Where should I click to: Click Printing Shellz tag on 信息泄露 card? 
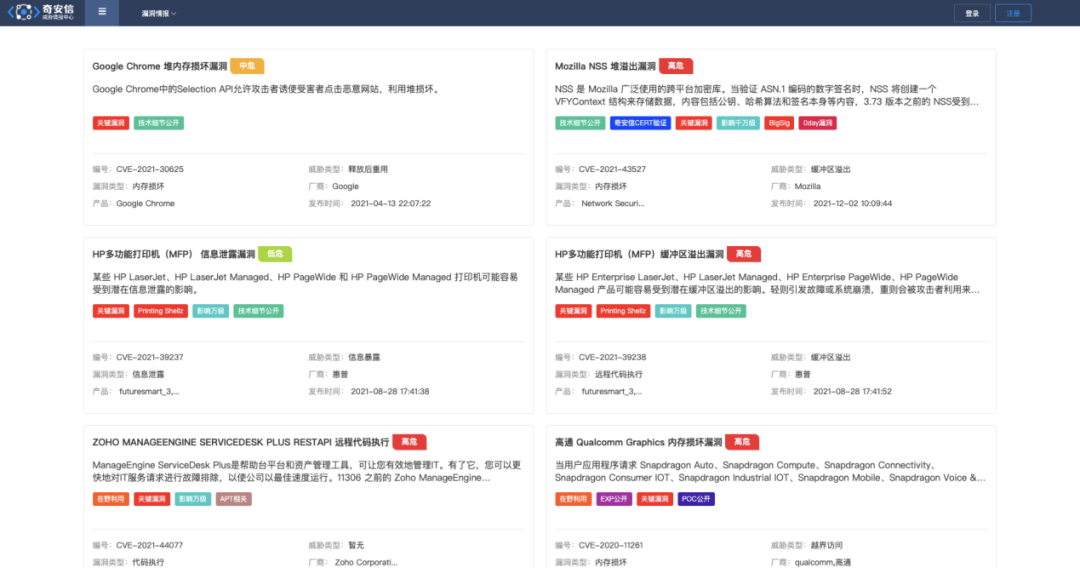point(160,311)
